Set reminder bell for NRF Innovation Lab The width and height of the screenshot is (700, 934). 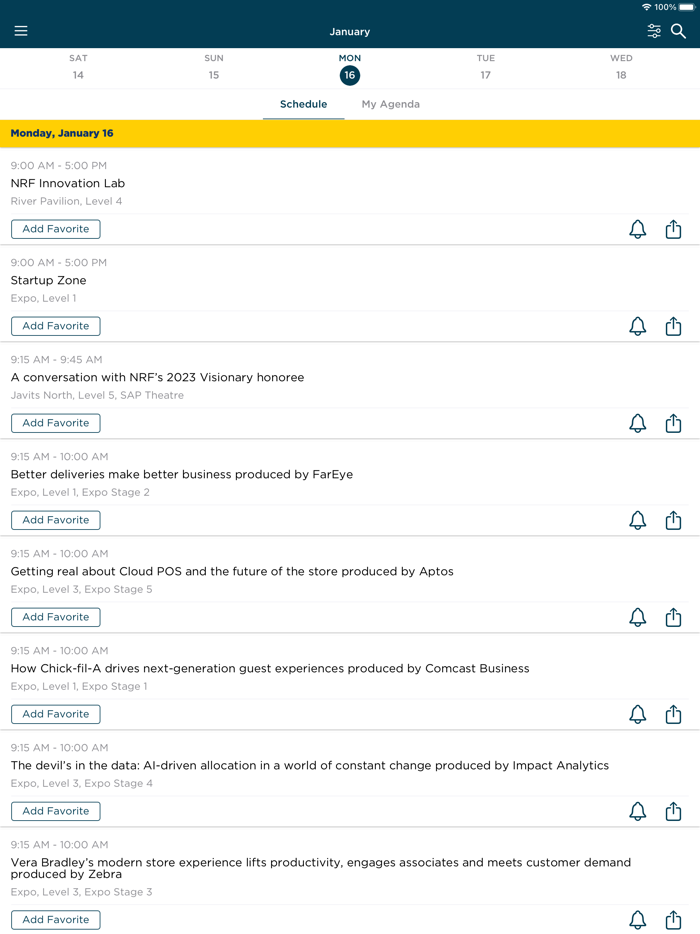tap(637, 229)
